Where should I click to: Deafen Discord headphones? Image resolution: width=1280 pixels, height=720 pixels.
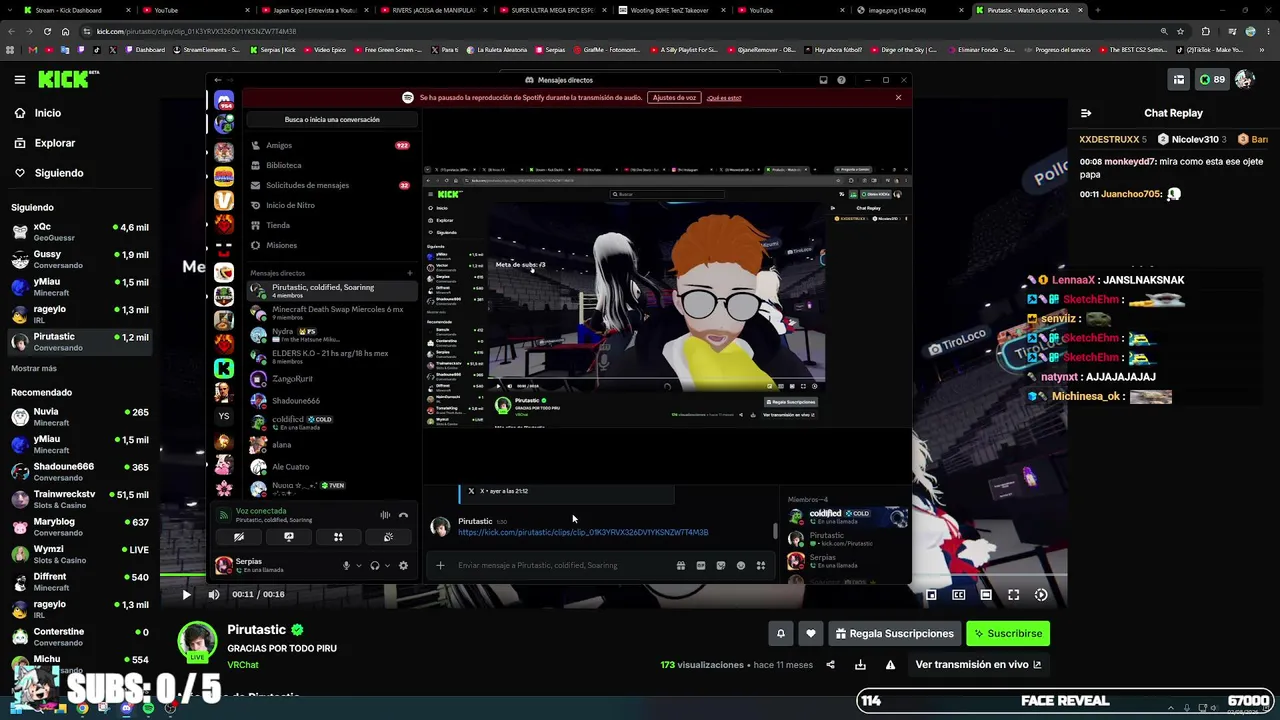(375, 566)
